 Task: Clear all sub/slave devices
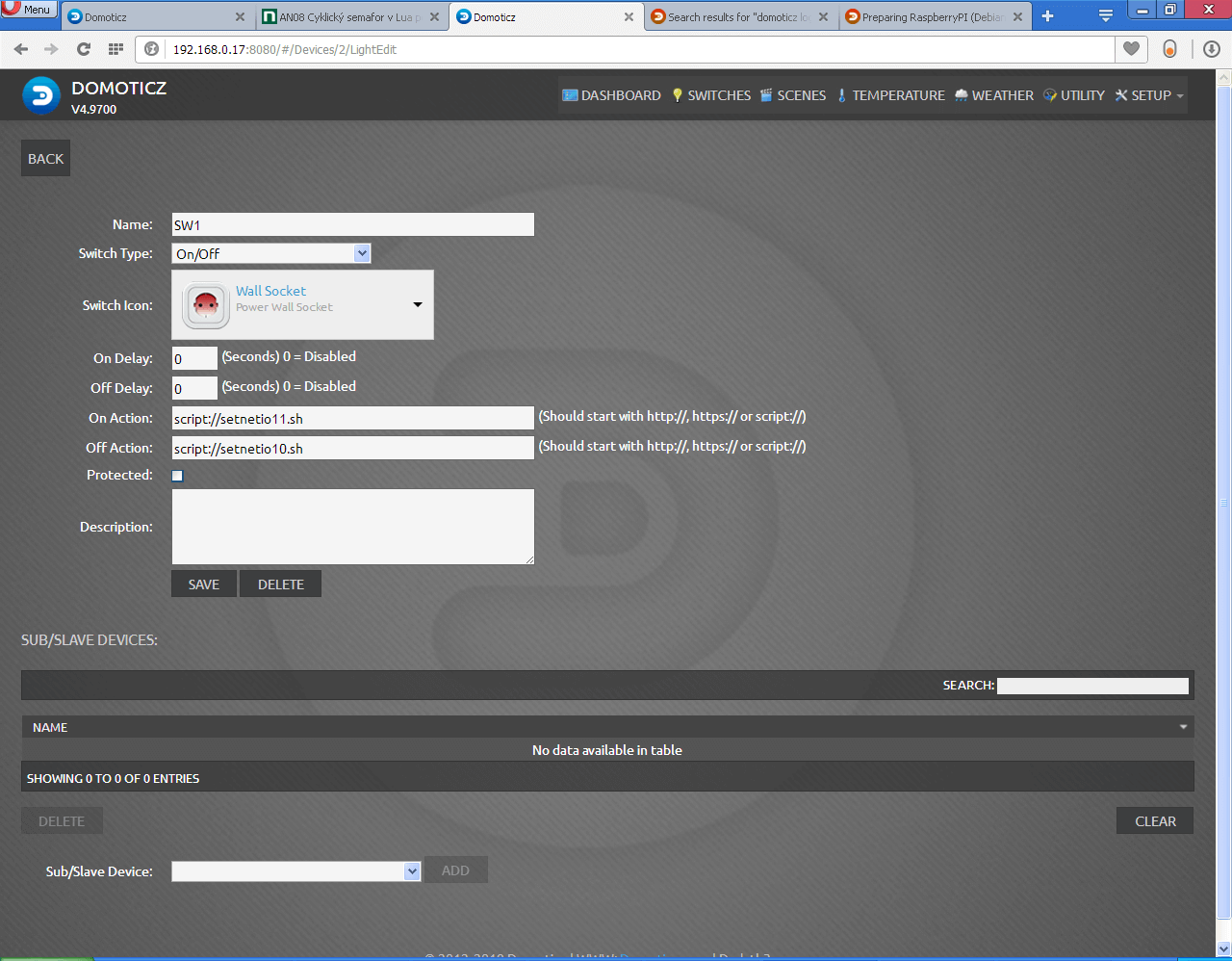(x=1155, y=821)
